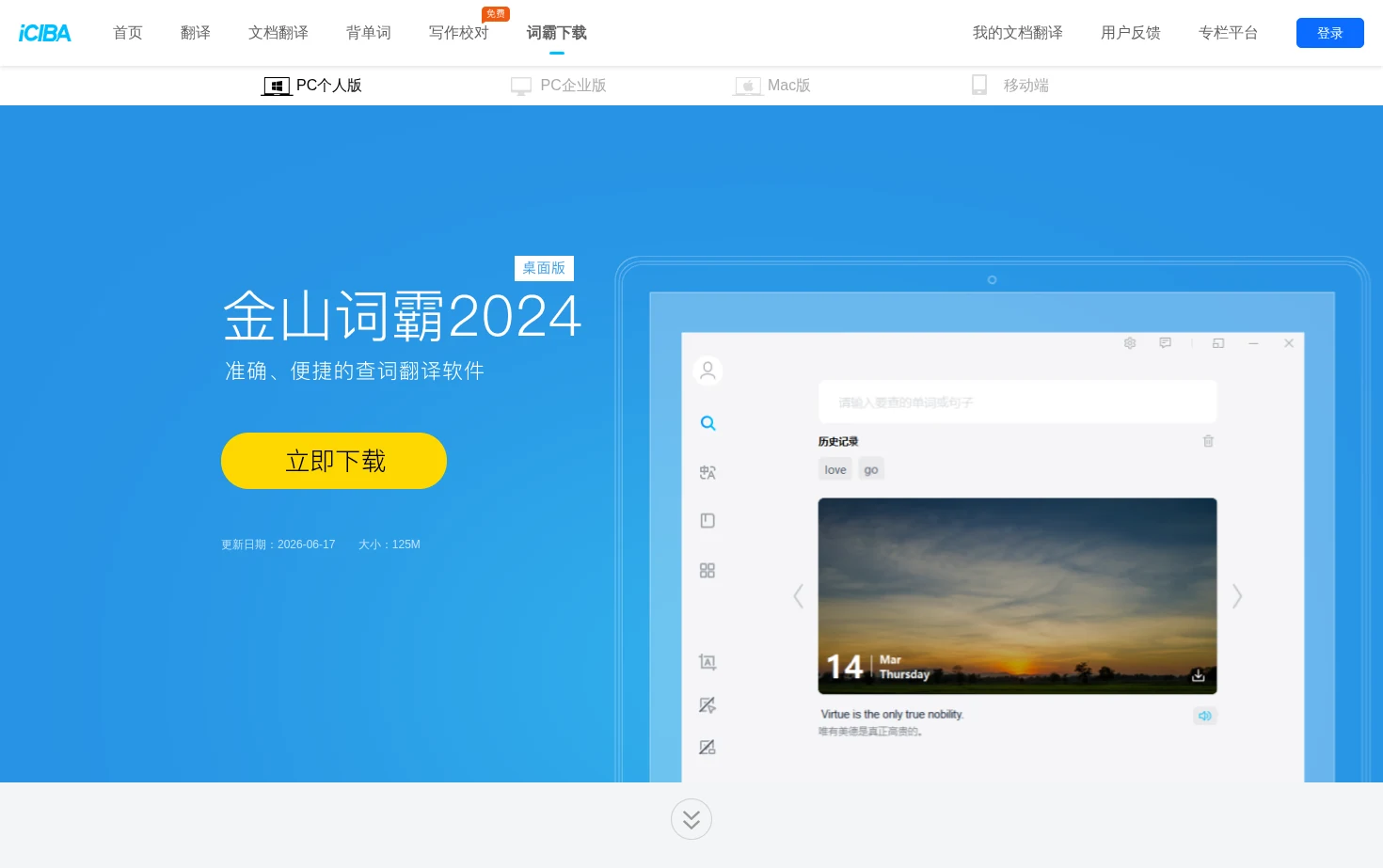Go to 文档翻译 page
Screen dimensions: 1383x868
[x=278, y=33]
